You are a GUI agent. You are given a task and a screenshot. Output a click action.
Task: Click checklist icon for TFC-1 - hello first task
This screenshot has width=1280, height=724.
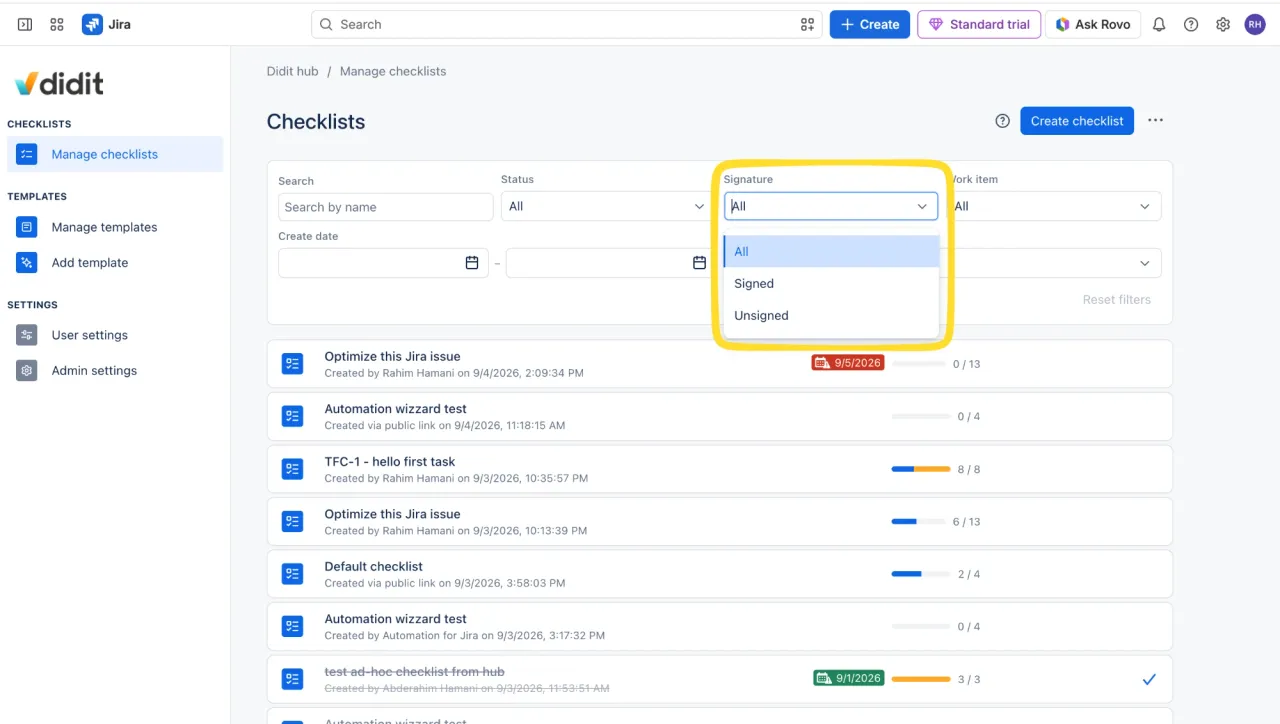(292, 469)
